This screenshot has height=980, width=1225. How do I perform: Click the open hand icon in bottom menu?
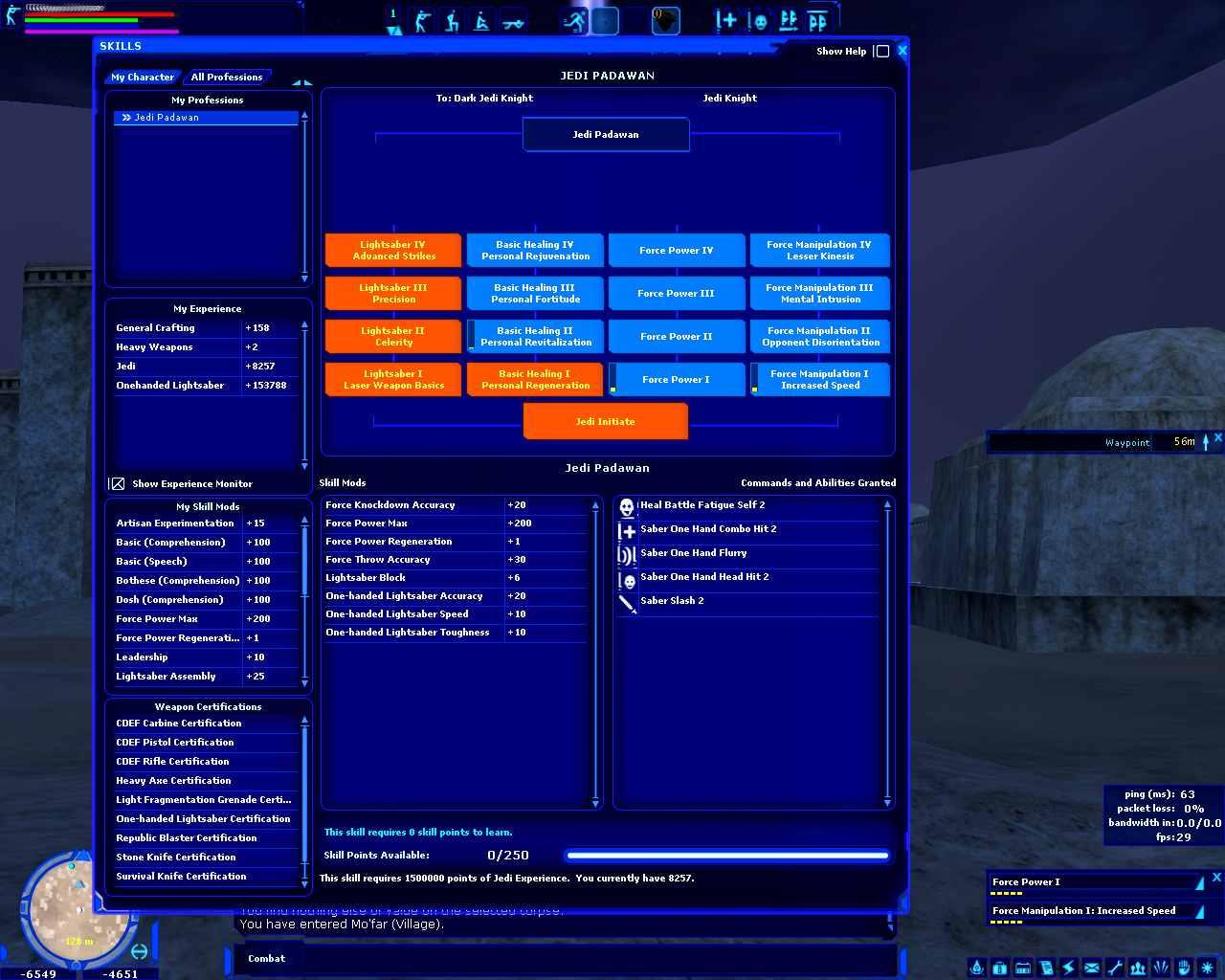[x=1184, y=968]
